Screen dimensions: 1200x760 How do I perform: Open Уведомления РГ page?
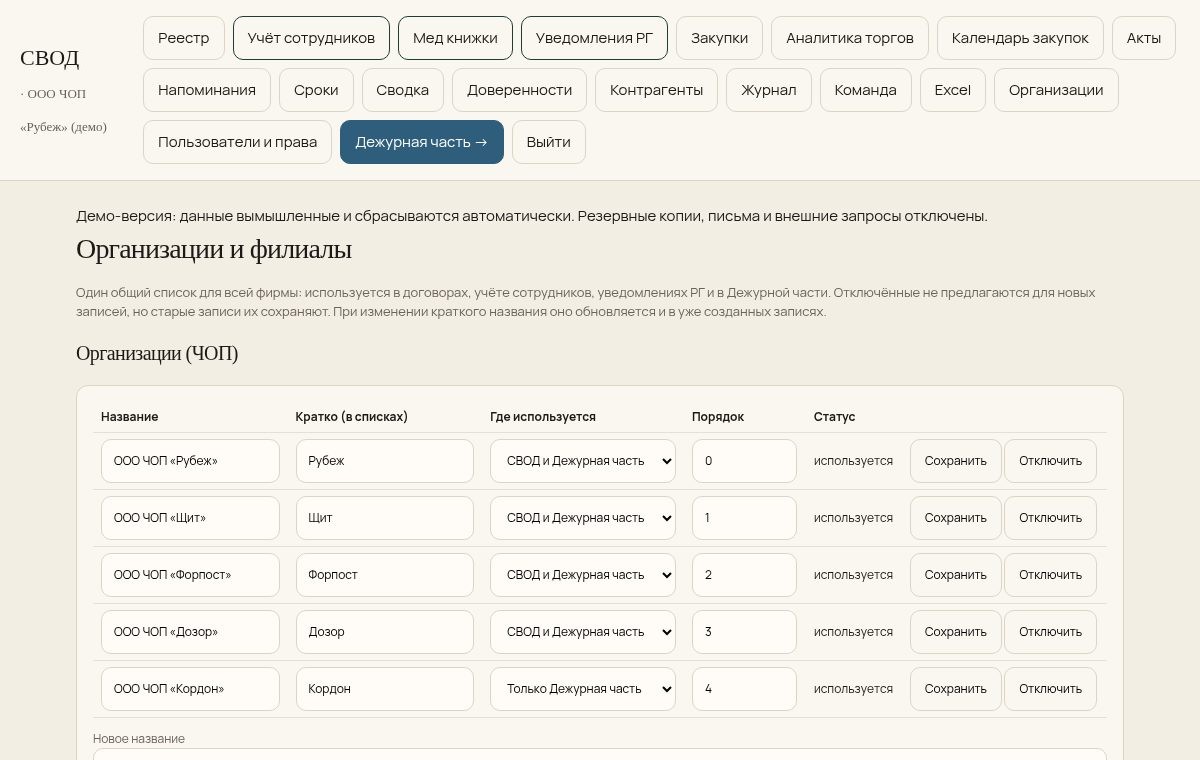(594, 38)
